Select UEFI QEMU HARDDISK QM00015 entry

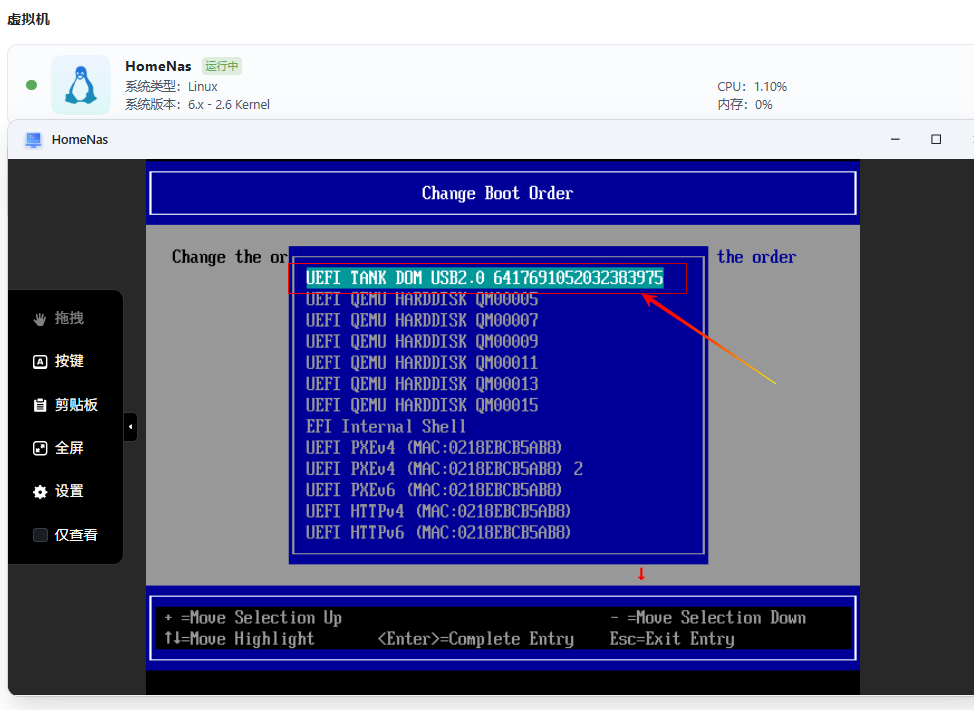[x=422, y=405]
